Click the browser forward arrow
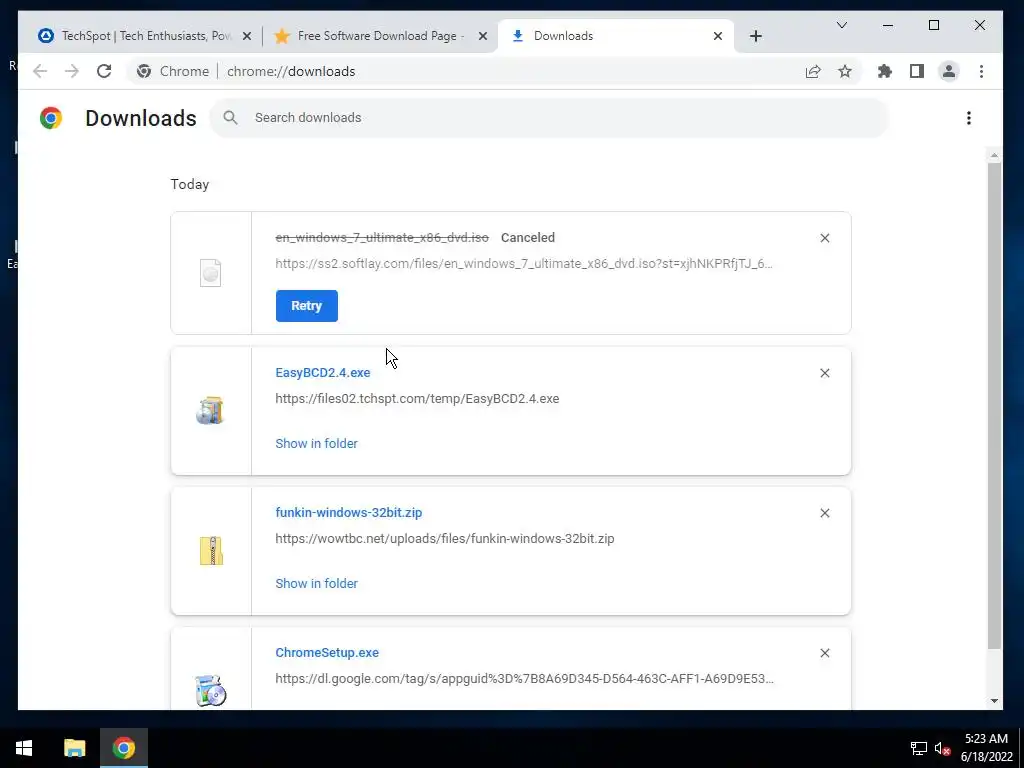1024x768 pixels. [72, 71]
